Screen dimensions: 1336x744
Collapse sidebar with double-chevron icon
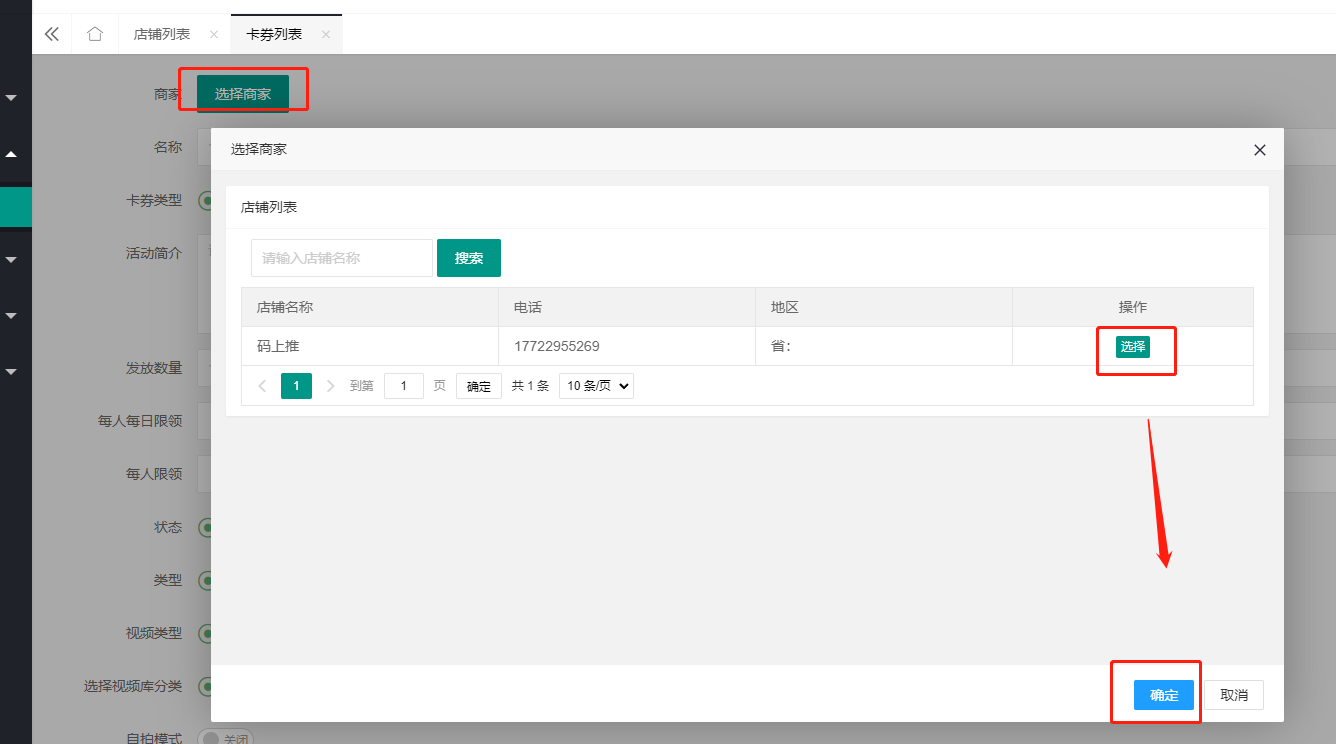tap(52, 34)
